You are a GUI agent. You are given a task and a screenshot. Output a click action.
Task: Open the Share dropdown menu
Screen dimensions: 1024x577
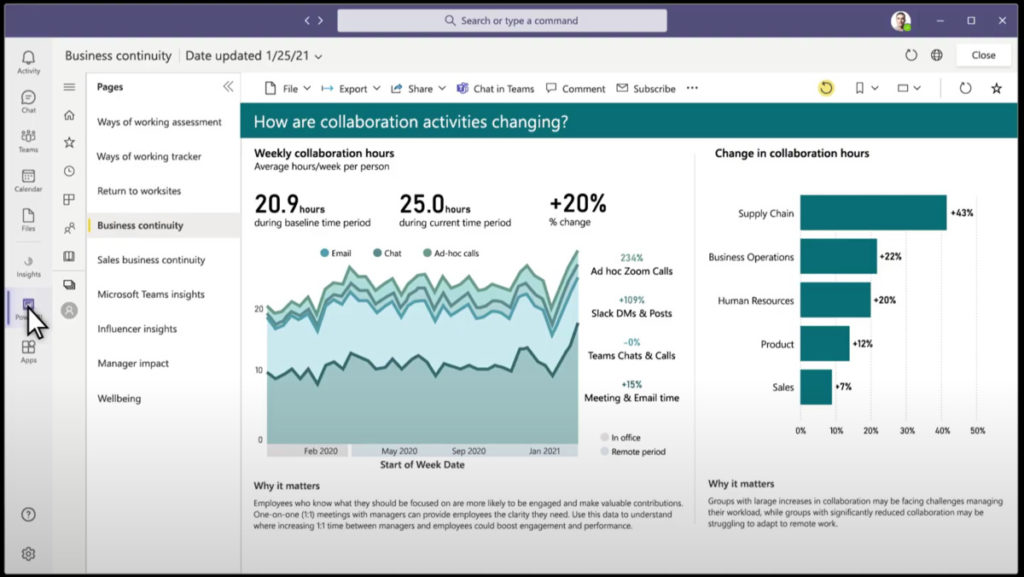(x=418, y=88)
